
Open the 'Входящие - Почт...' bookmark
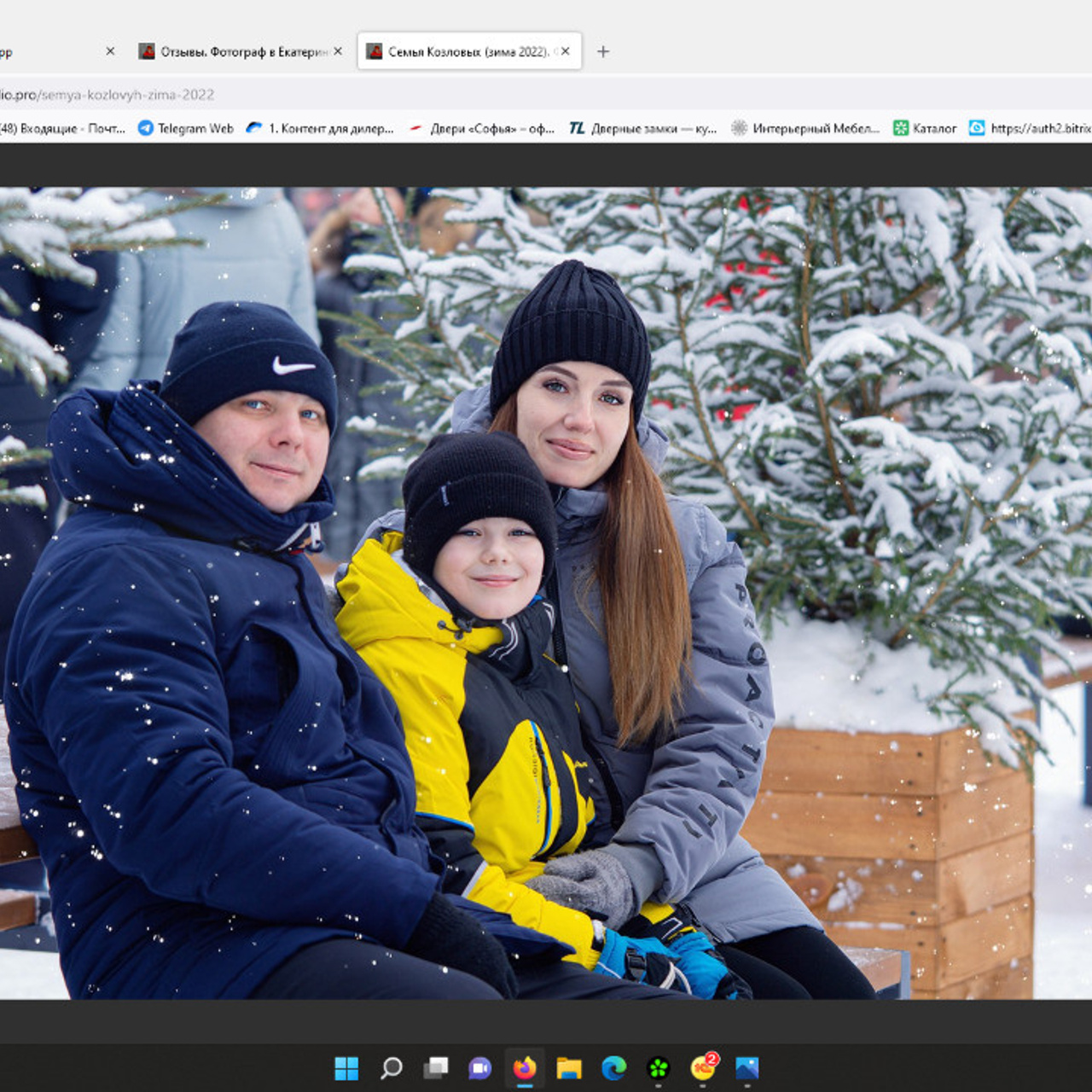click(x=62, y=128)
